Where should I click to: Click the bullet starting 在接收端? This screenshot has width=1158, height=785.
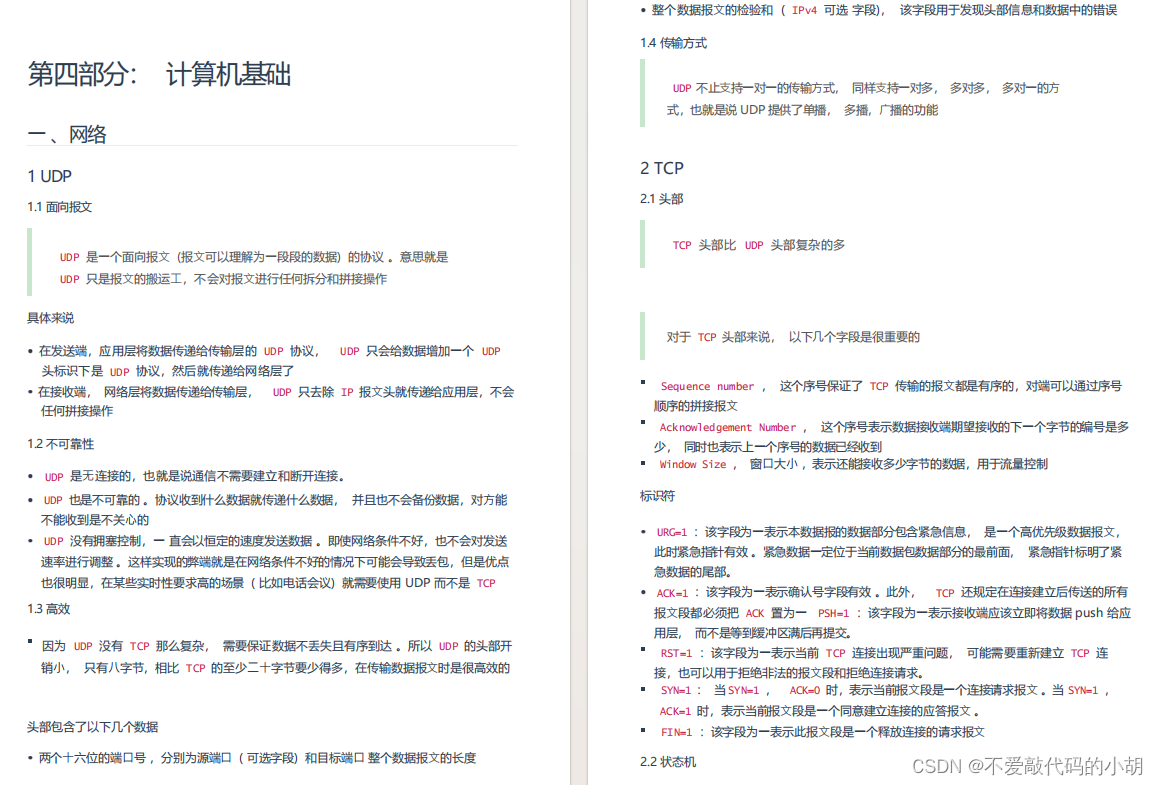click(271, 402)
